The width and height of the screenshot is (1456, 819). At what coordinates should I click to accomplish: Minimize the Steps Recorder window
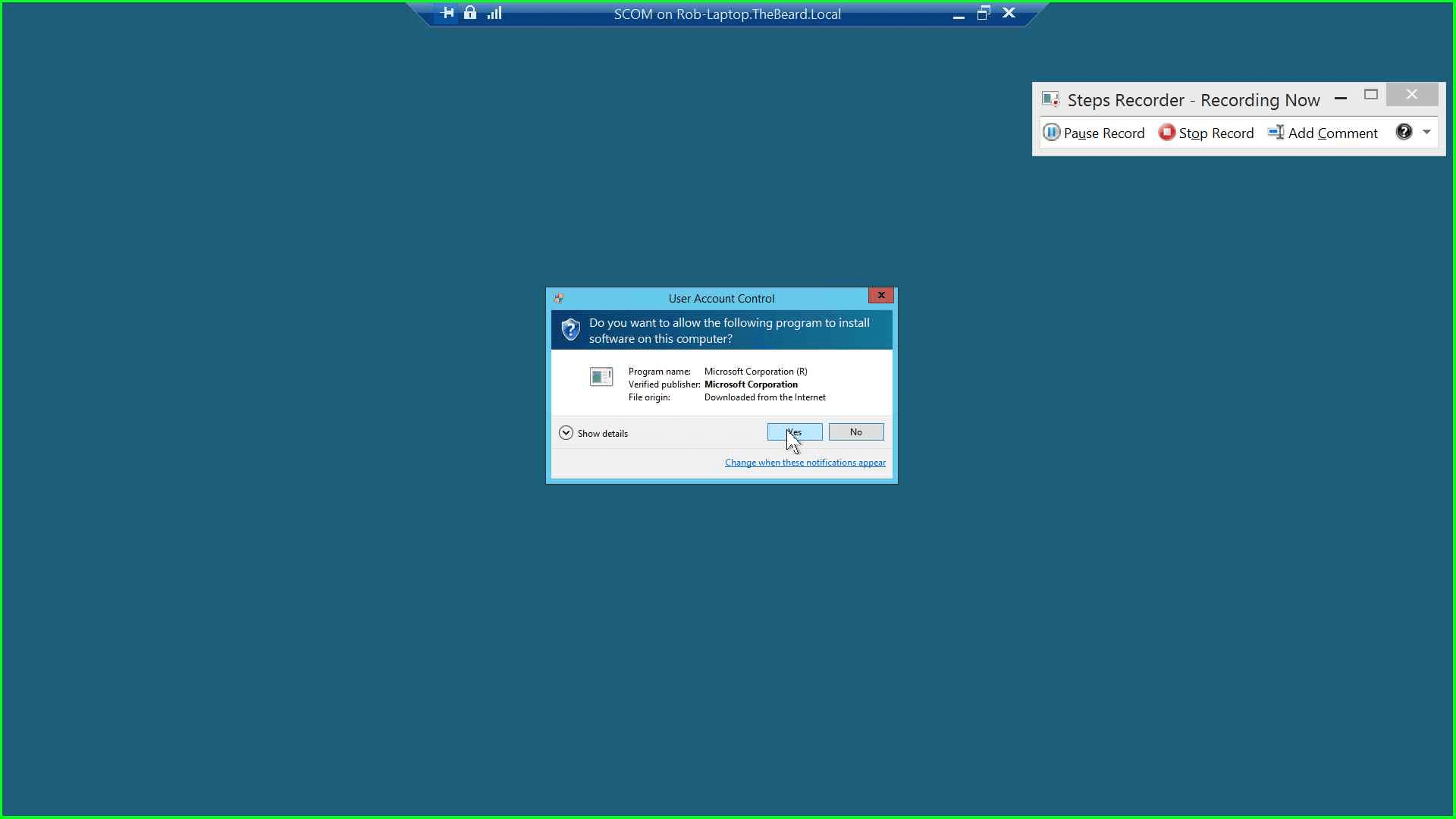[x=1341, y=98]
